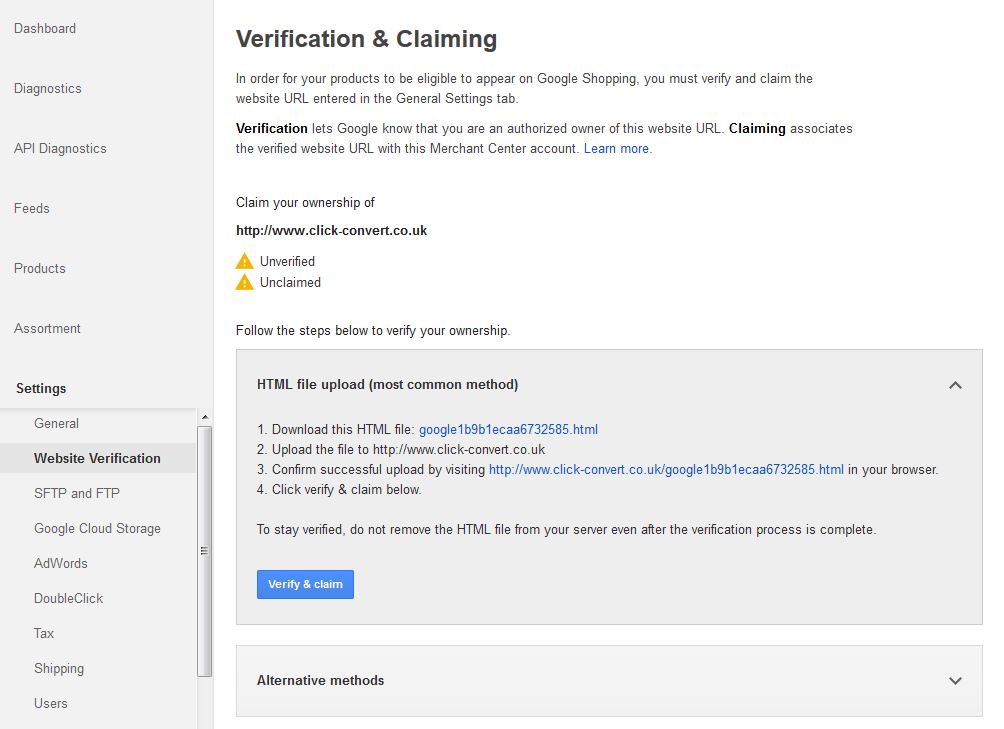1004x729 pixels.
Task: Open API Diagnostics page
Action: 60,148
